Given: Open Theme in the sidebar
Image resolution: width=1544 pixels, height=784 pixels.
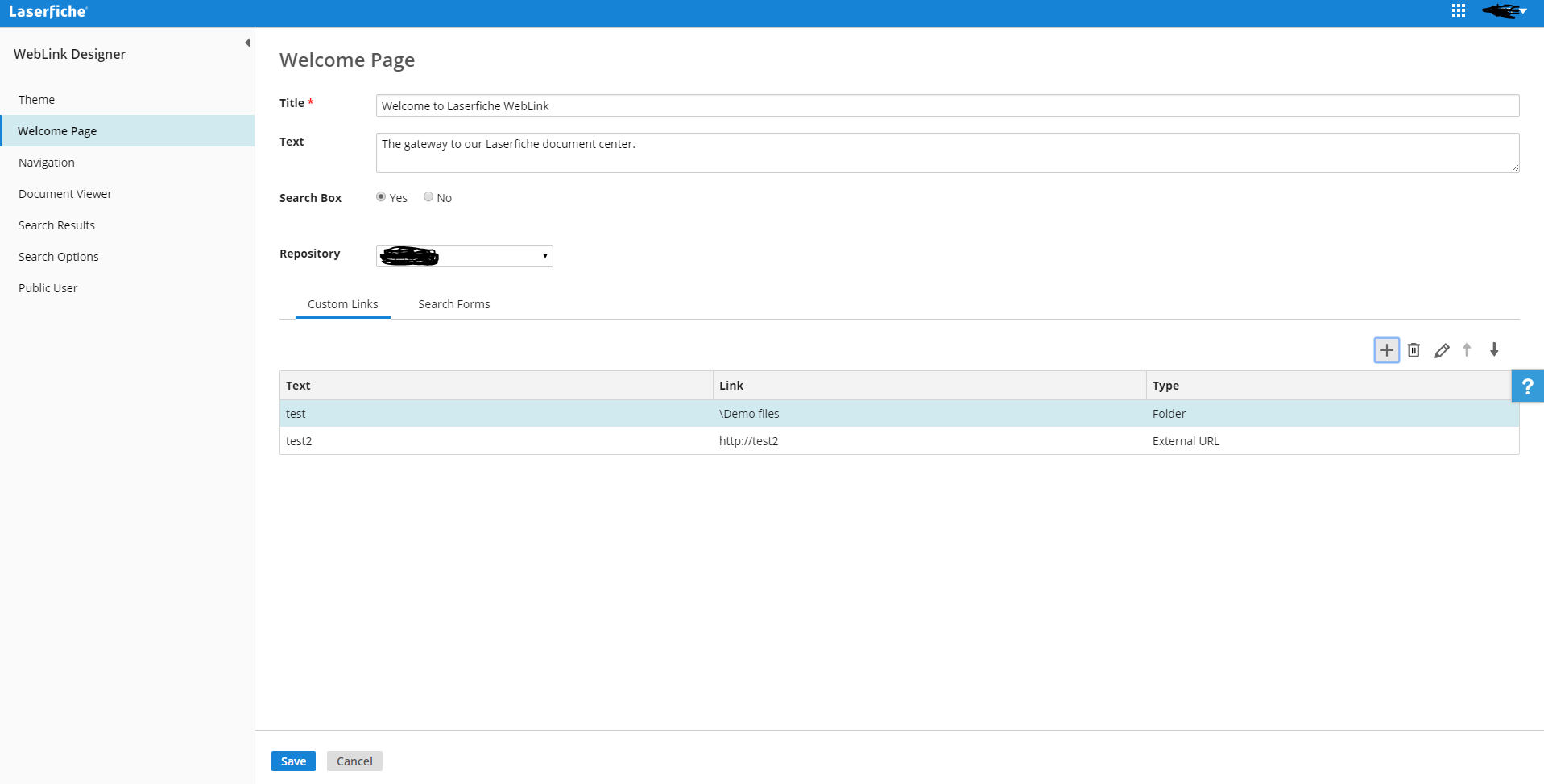Looking at the screenshot, I should (x=37, y=100).
